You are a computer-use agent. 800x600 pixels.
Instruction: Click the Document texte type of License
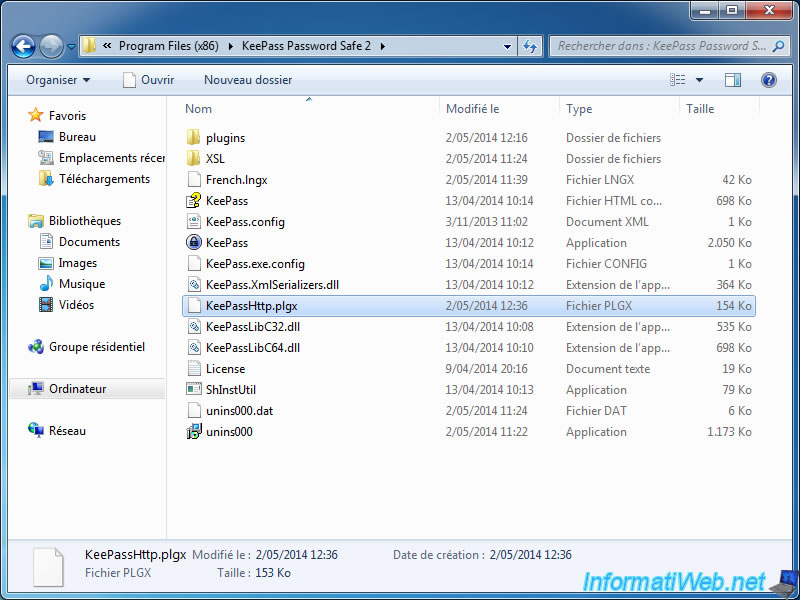click(x=608, y=368)
